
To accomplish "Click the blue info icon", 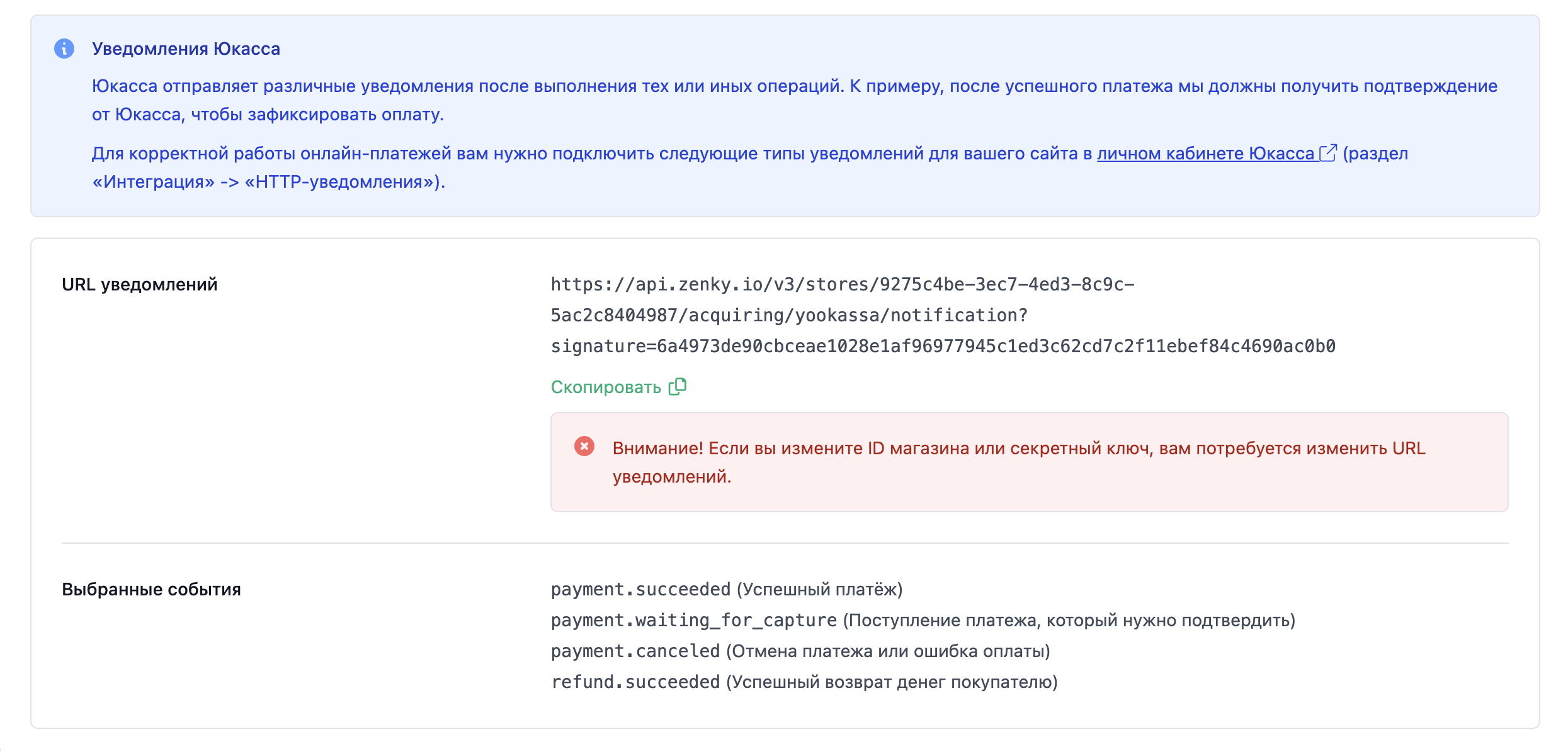I will [x=64, y=49].
